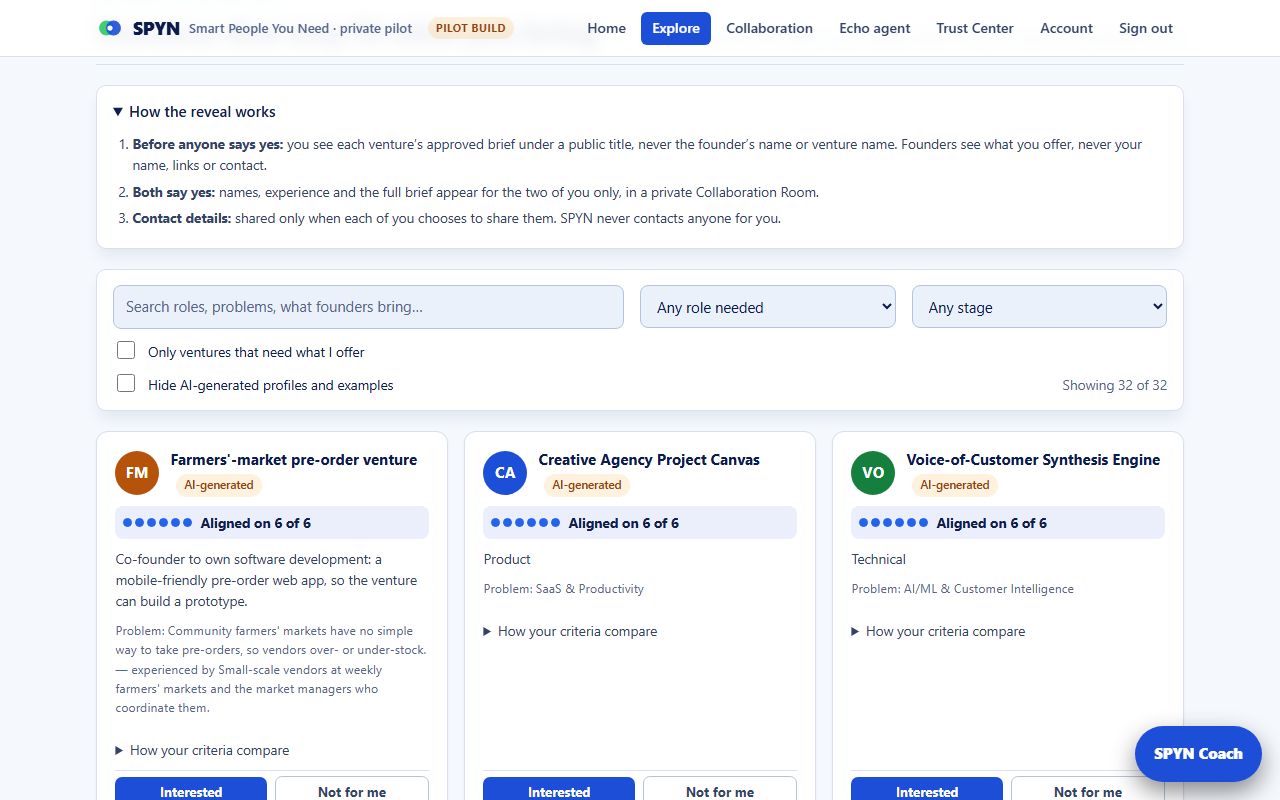This screenshot has height=800, width=1280.
Task: Mark Creative Agency Project Canvas as Interested
Action: 559,789
